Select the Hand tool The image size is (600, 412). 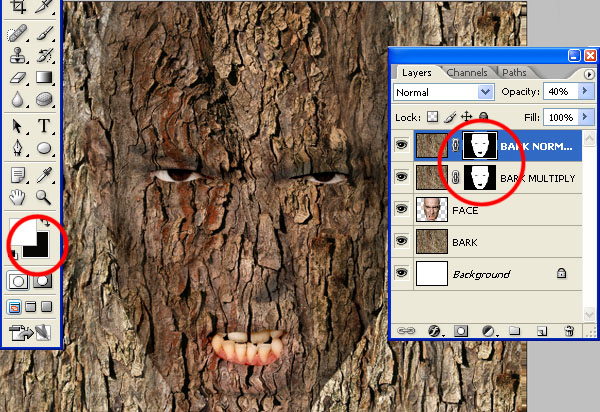(x=19, y=196)
